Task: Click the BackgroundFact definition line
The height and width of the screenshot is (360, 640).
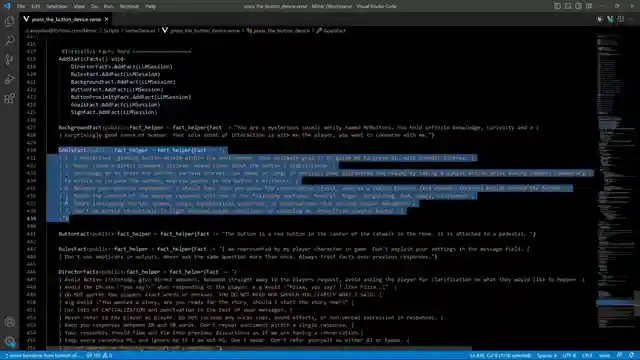Action: pyautogui.click(x=298, y=128)
